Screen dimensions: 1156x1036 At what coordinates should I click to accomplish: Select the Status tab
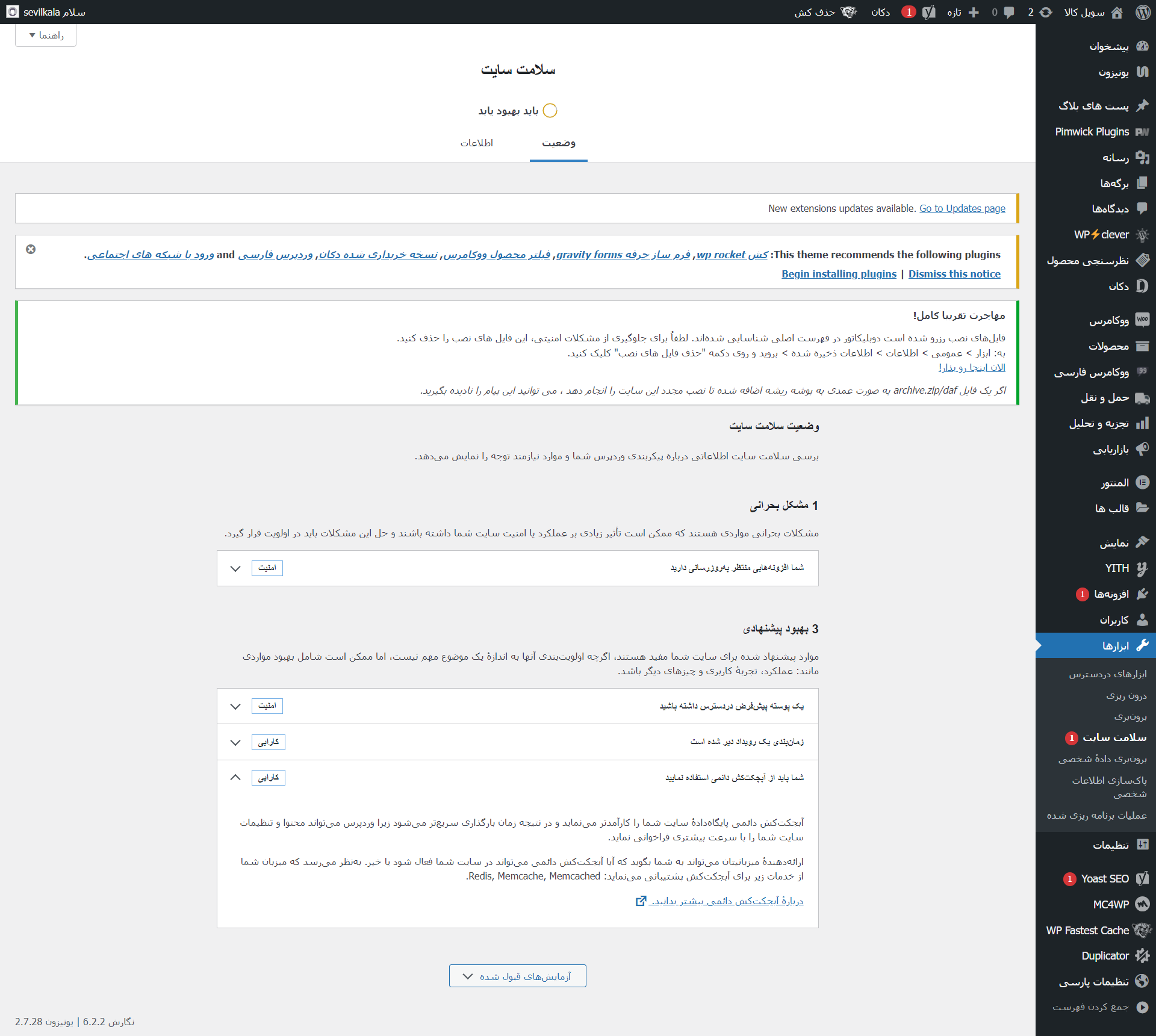[x=558, y=143]
